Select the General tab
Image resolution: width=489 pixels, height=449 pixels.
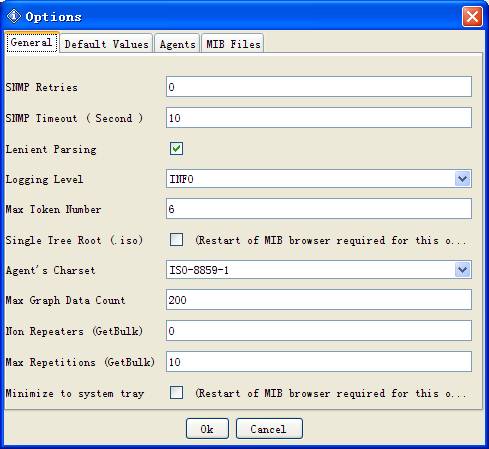coord(32,42)
